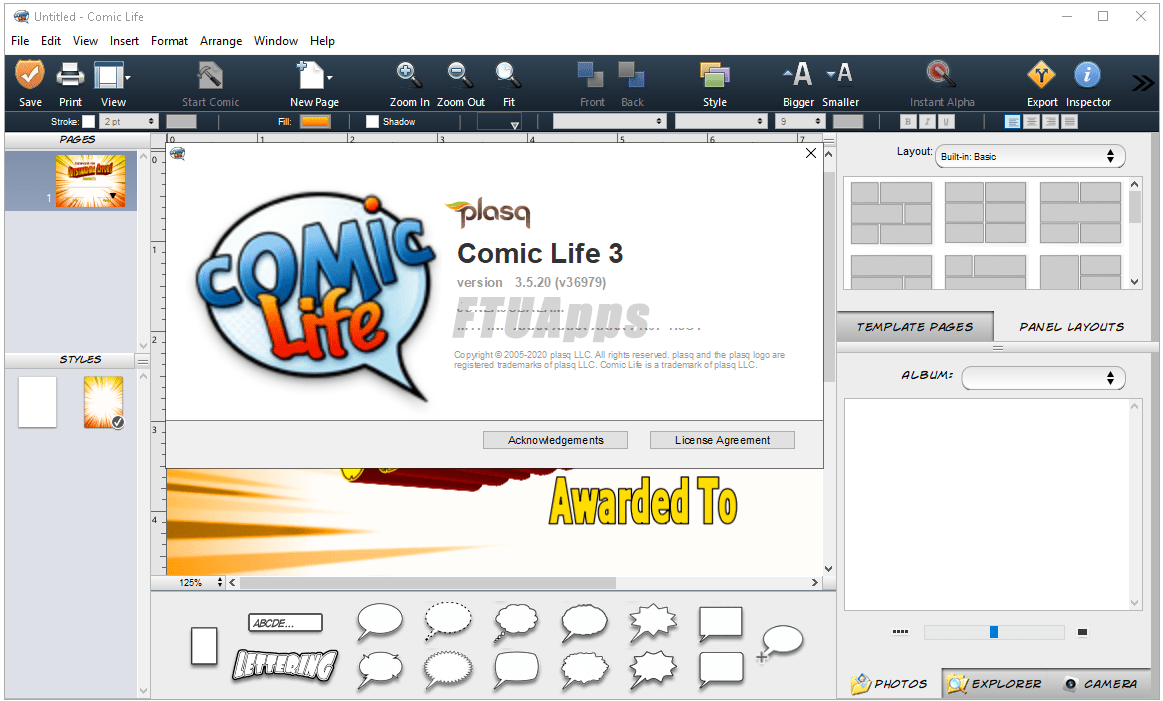Open the View toolbar dropdown
This screenshot has height=701, width=1163.
[x=128, y=77]
